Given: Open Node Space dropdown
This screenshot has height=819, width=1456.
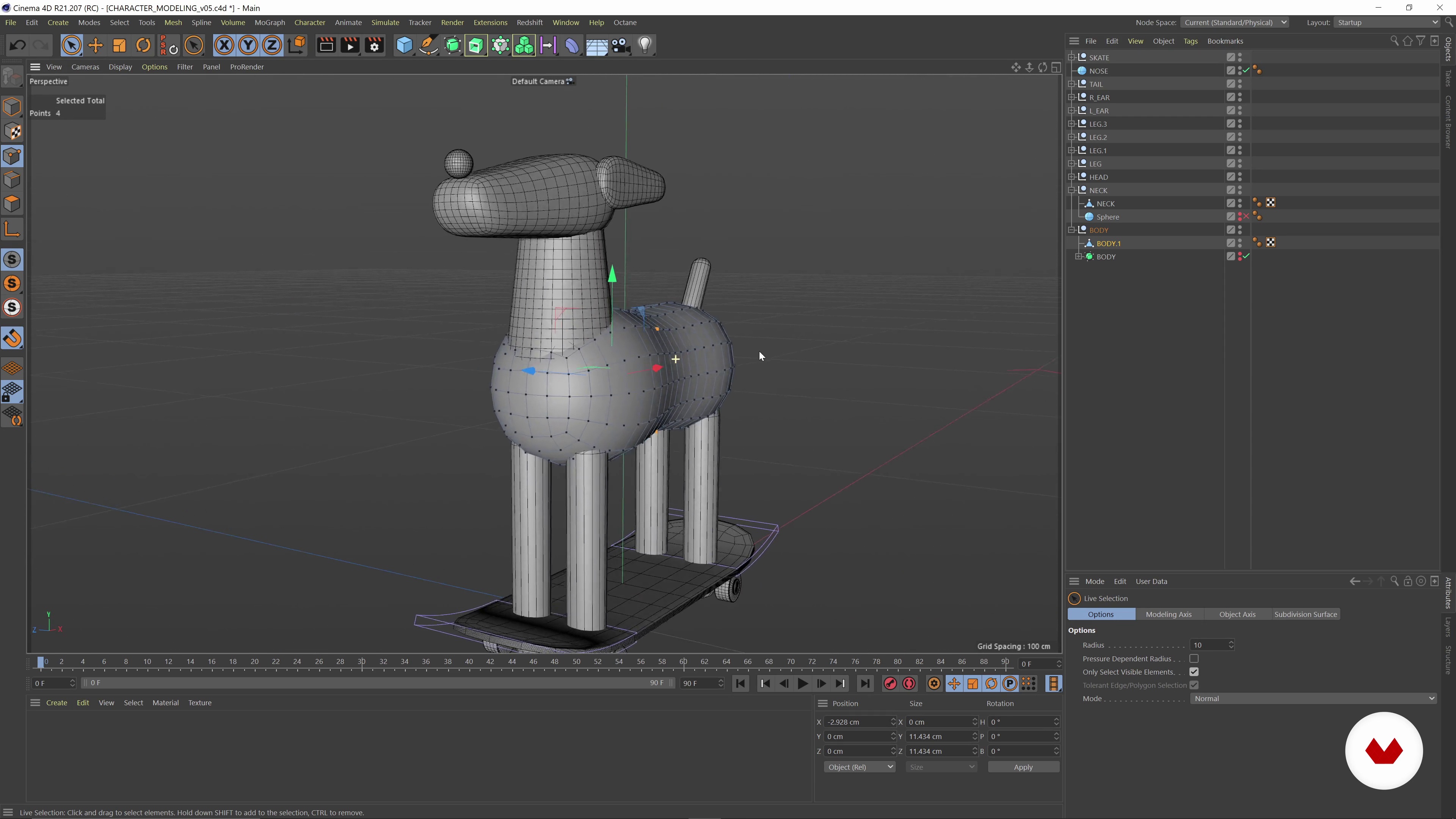Looking at the screenshot, I should point(1235,23).
